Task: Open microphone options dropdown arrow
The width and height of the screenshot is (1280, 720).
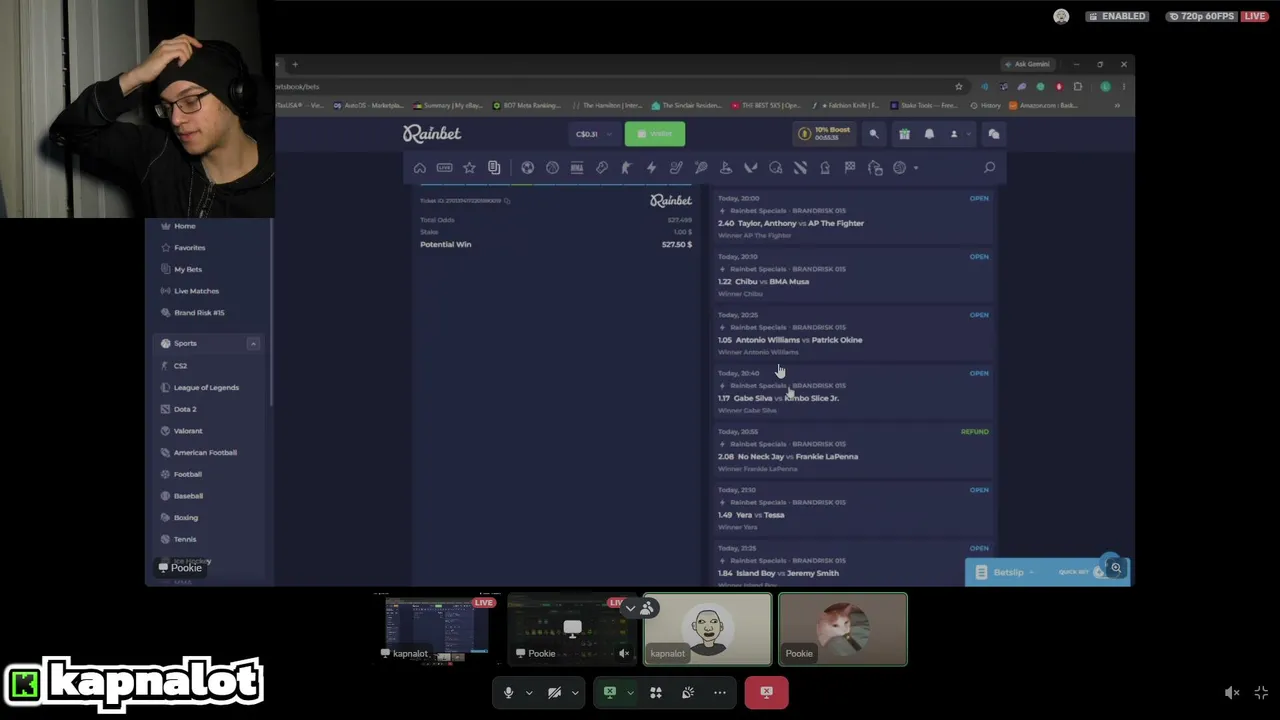Action: (x=529, y=692)
